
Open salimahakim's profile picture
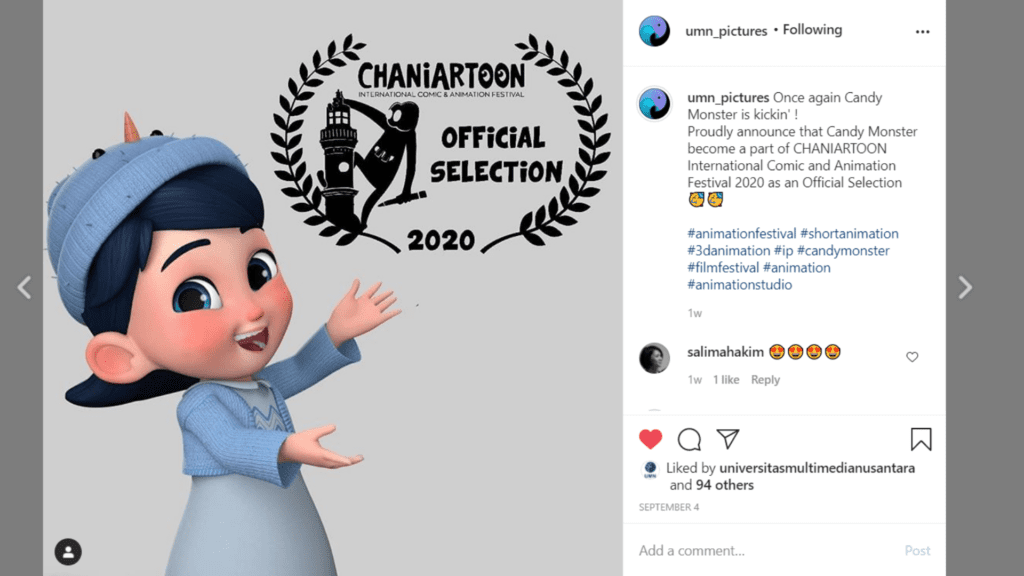point(654,358)
